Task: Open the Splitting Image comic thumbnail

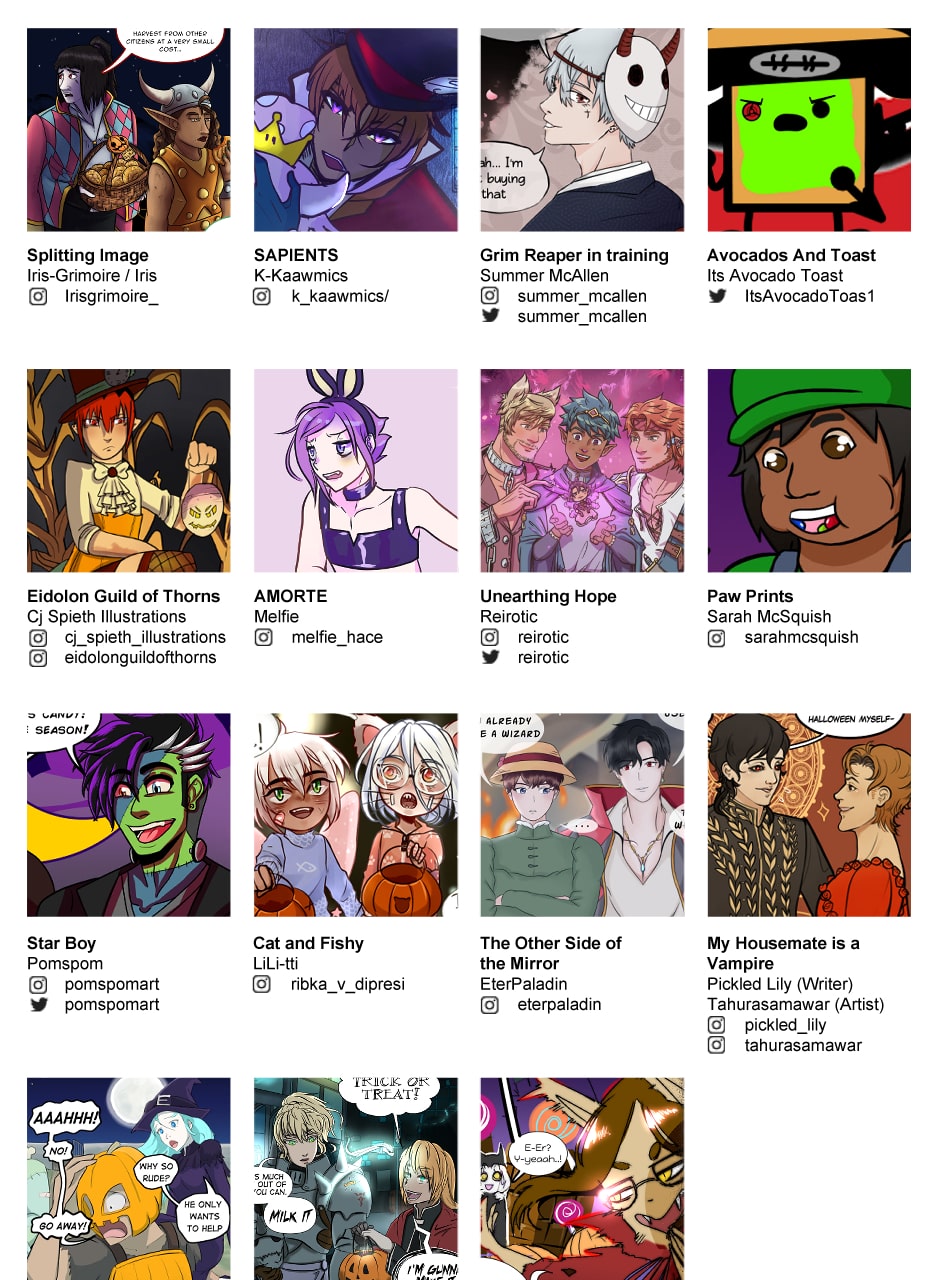Action: [x=129, y=130]
